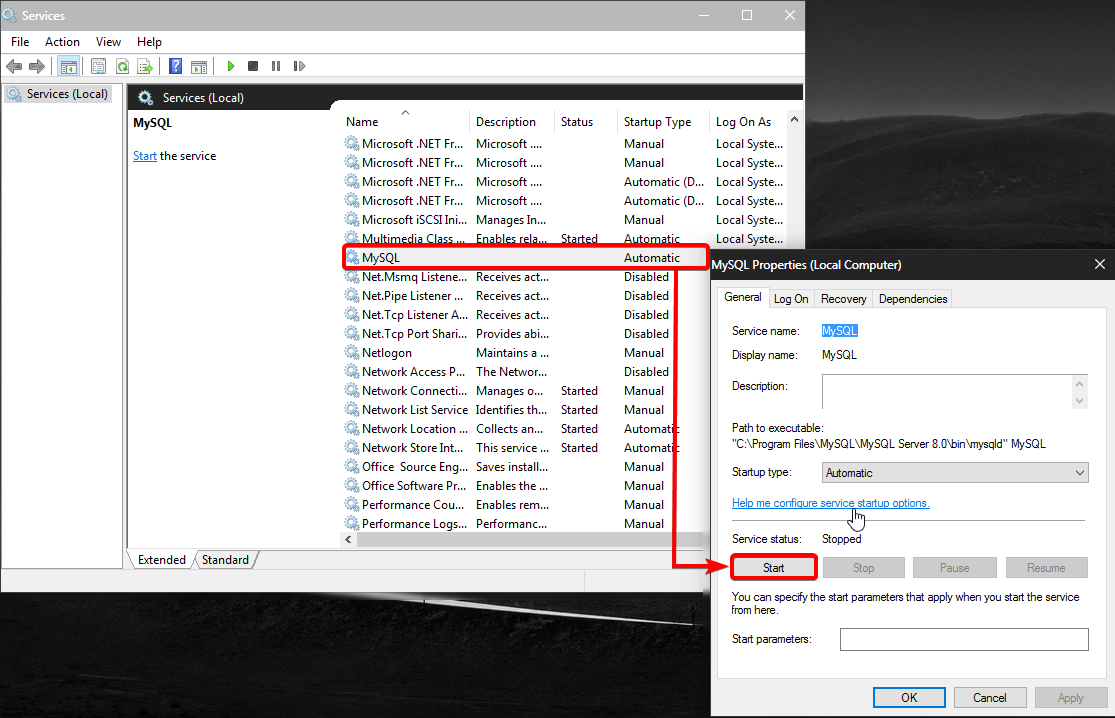
Task: Switch to the Standard view tab
Action: pos(225,559)
